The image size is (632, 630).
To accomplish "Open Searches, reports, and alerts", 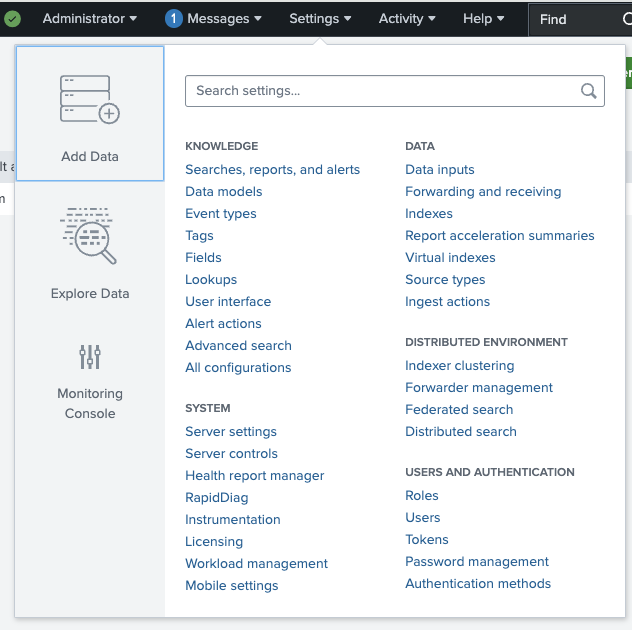I will 272,170.
